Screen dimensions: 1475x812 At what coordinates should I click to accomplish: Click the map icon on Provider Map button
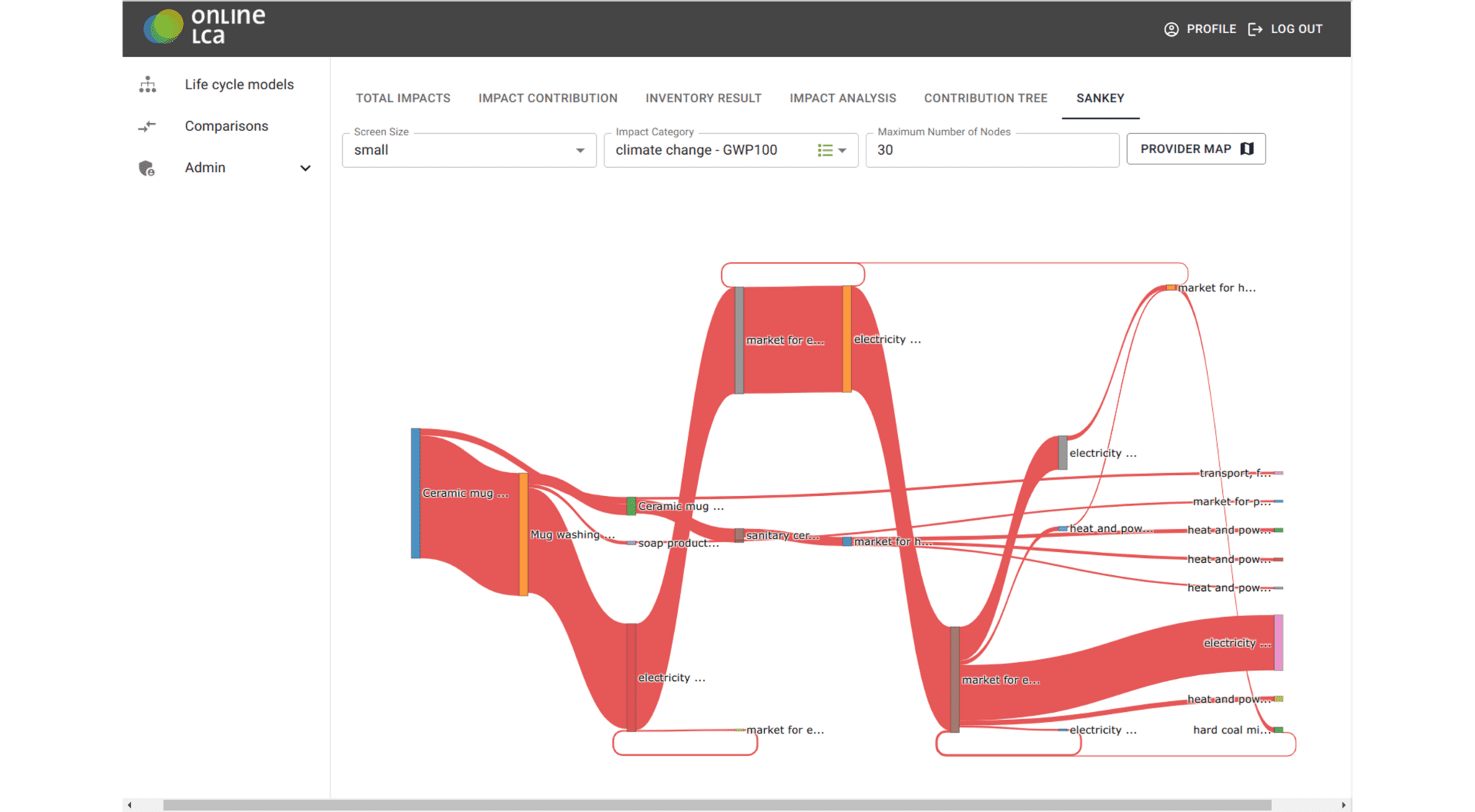(x=1247, y=149)
